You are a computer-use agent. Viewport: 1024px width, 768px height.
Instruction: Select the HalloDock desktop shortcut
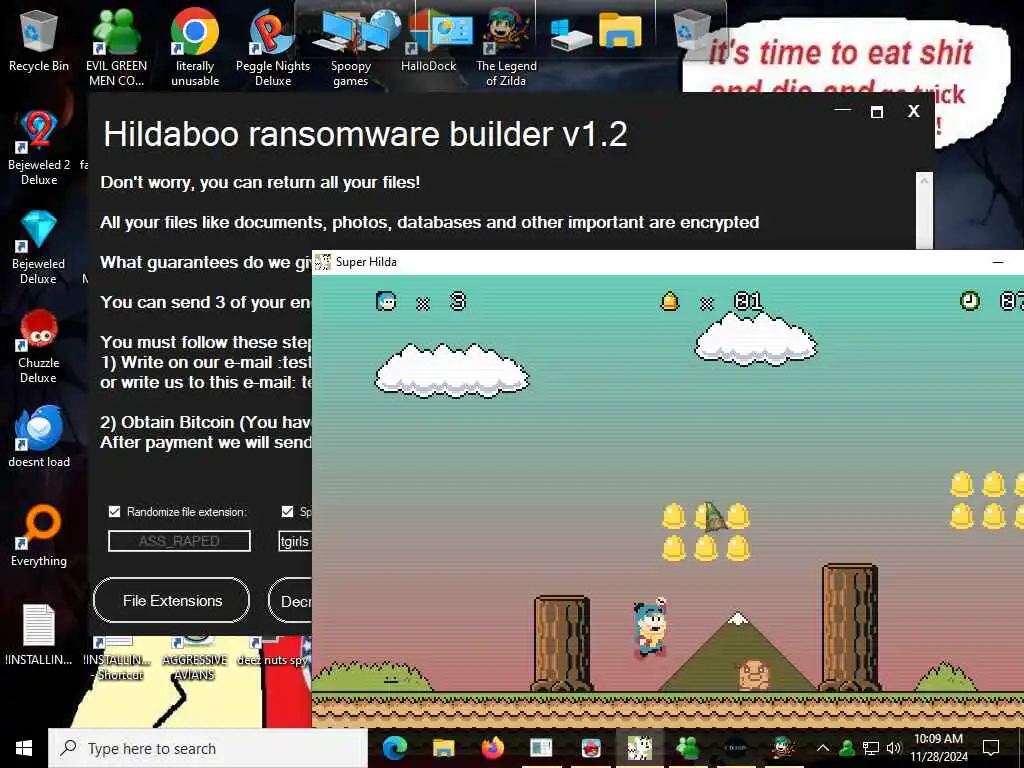[428, 40]
